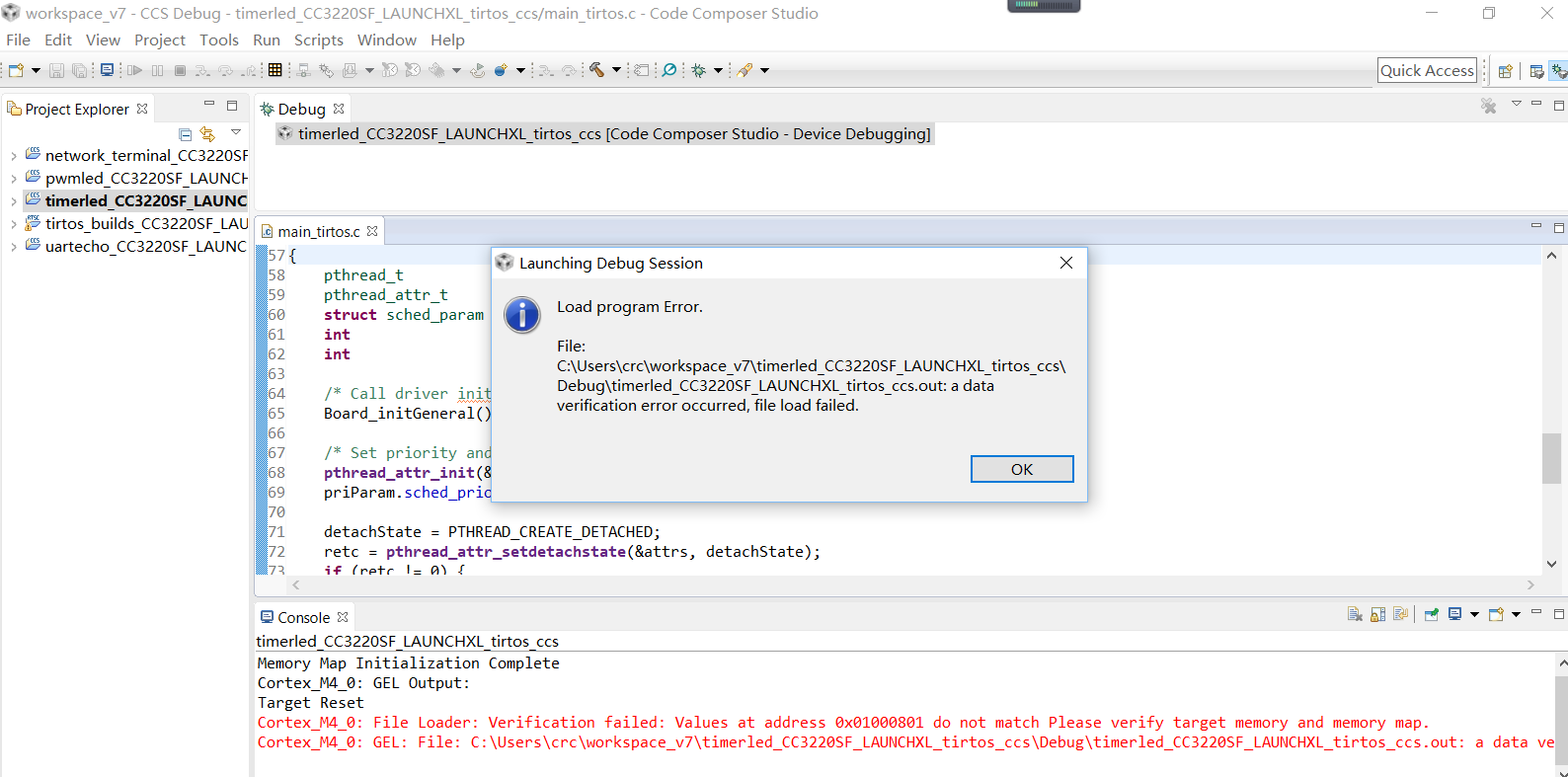The width and height of the screenshot is (1568, 777).
Task: Click the Build hammer icon
Action: click(x=597, y=70)
